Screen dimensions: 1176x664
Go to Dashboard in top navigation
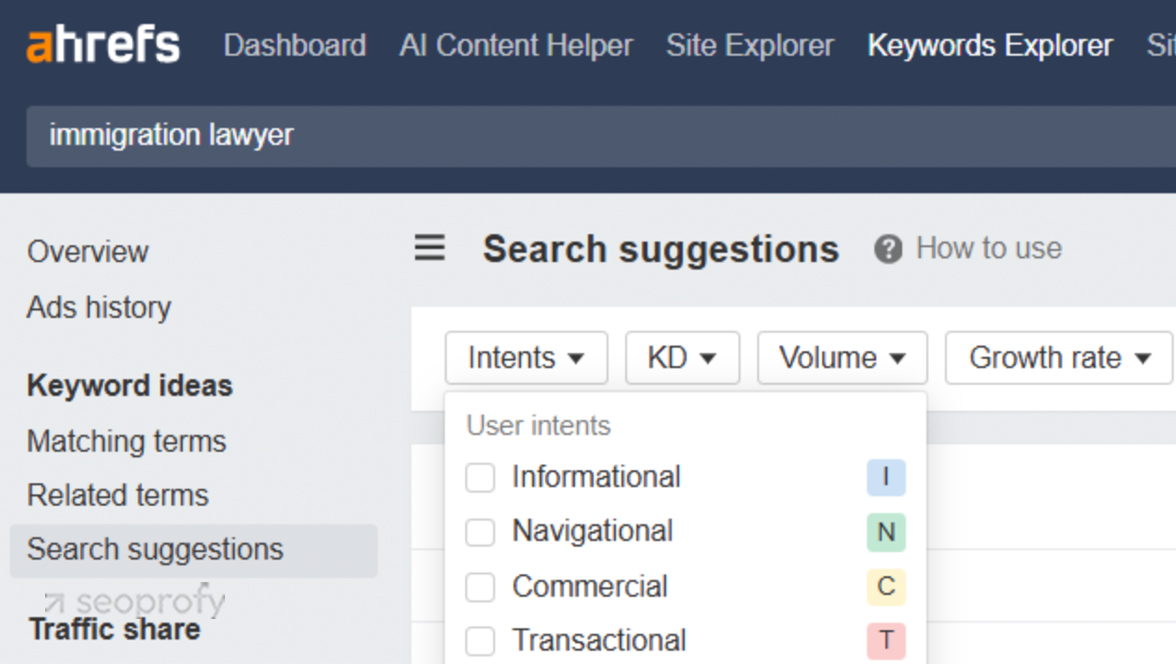tap(295, 46)
